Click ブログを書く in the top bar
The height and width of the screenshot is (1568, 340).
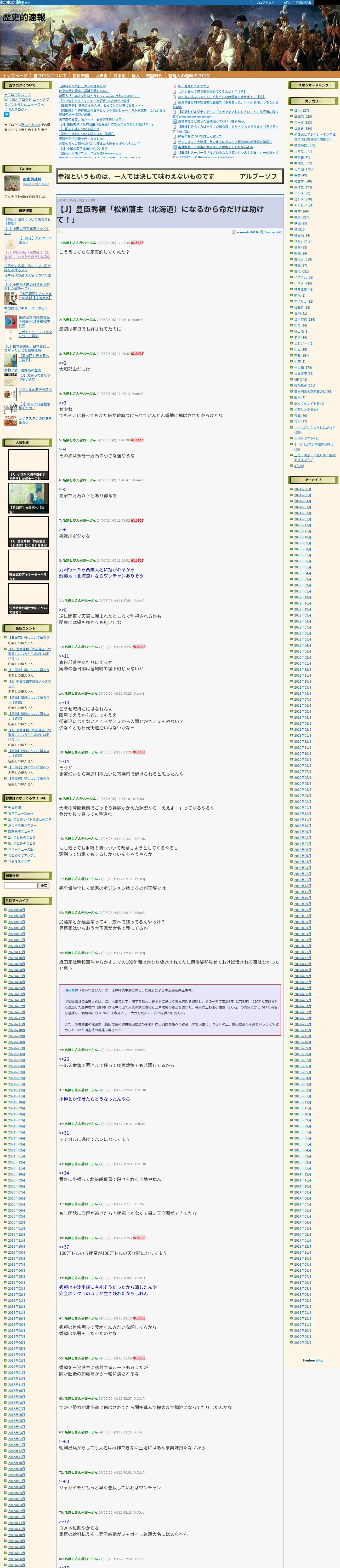pos(264,2)
